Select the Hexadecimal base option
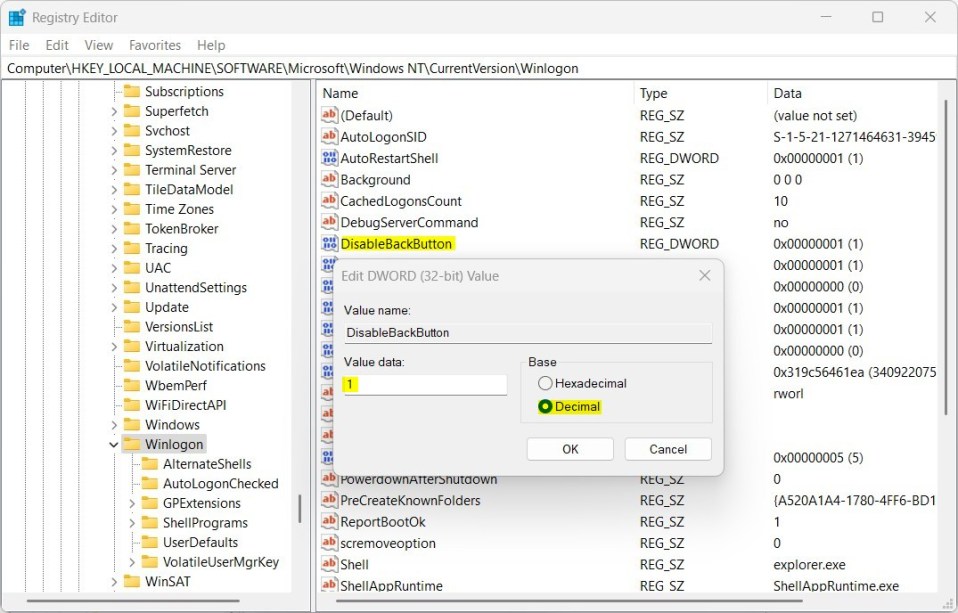The width and height of the screenshot is (958, 613). click(582, 383)
